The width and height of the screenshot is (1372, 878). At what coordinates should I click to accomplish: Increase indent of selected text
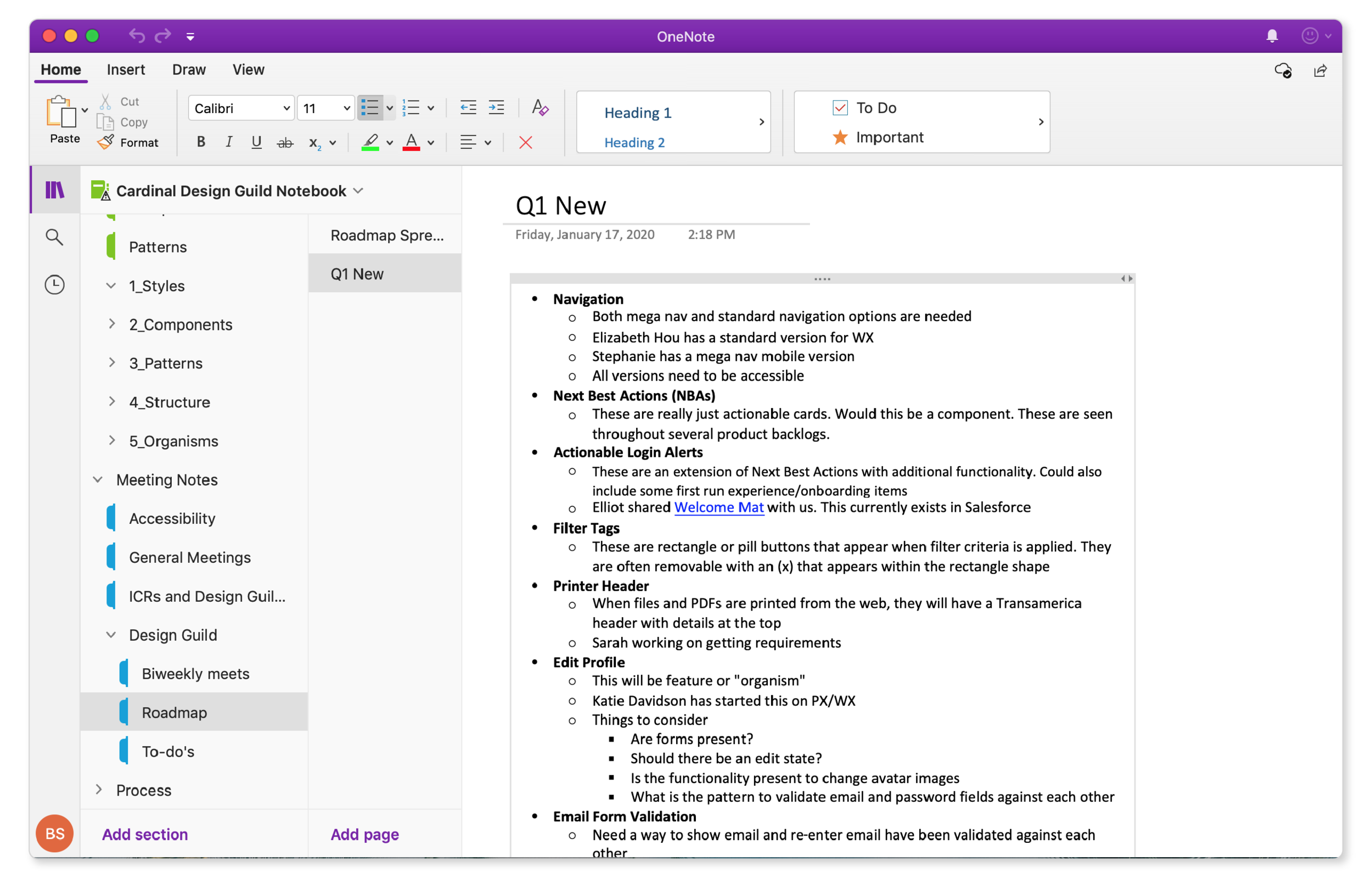coord(496,108)
